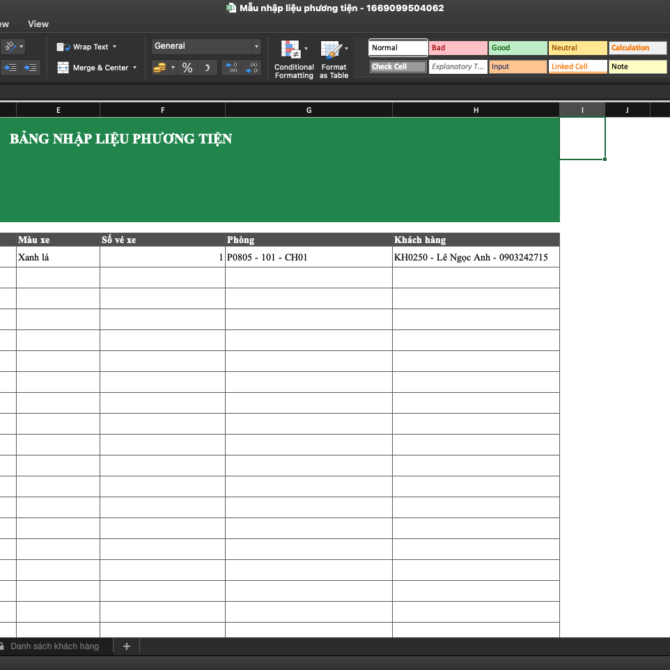Apply percent style to the cell

point(187,68)
